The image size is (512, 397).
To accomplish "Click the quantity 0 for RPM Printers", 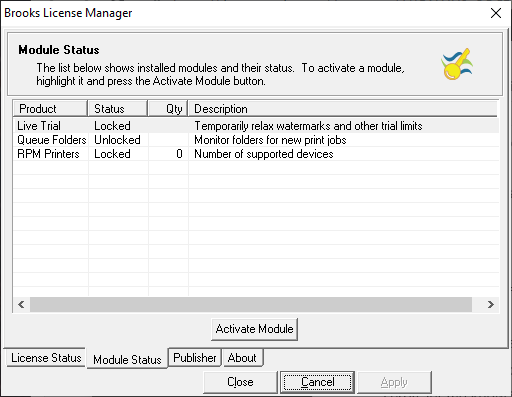I will pos(179,154).
